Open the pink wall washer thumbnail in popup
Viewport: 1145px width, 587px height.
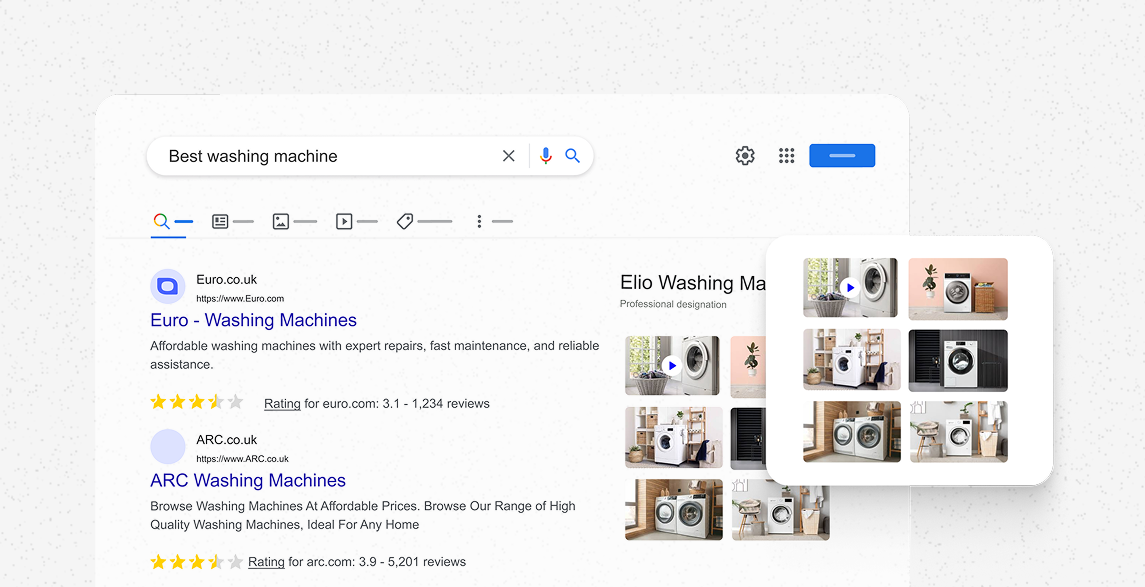point(958,288)
